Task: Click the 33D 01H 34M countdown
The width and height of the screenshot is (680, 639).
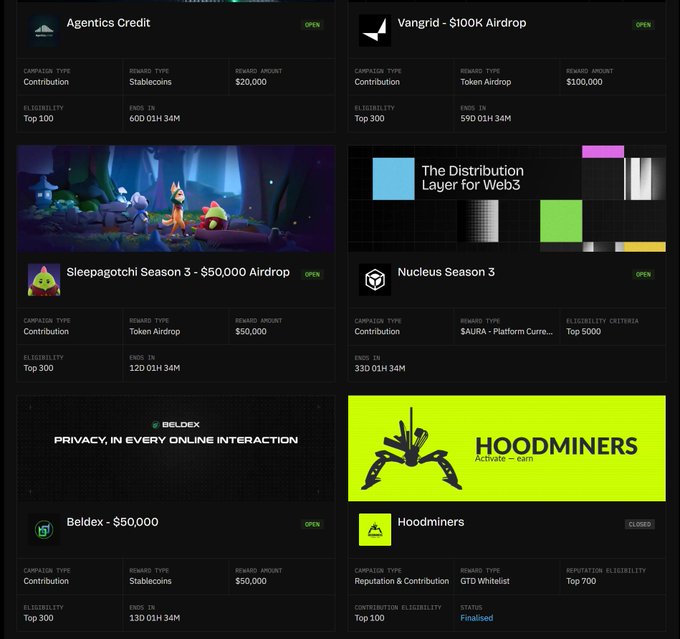Action: [380, 368]
